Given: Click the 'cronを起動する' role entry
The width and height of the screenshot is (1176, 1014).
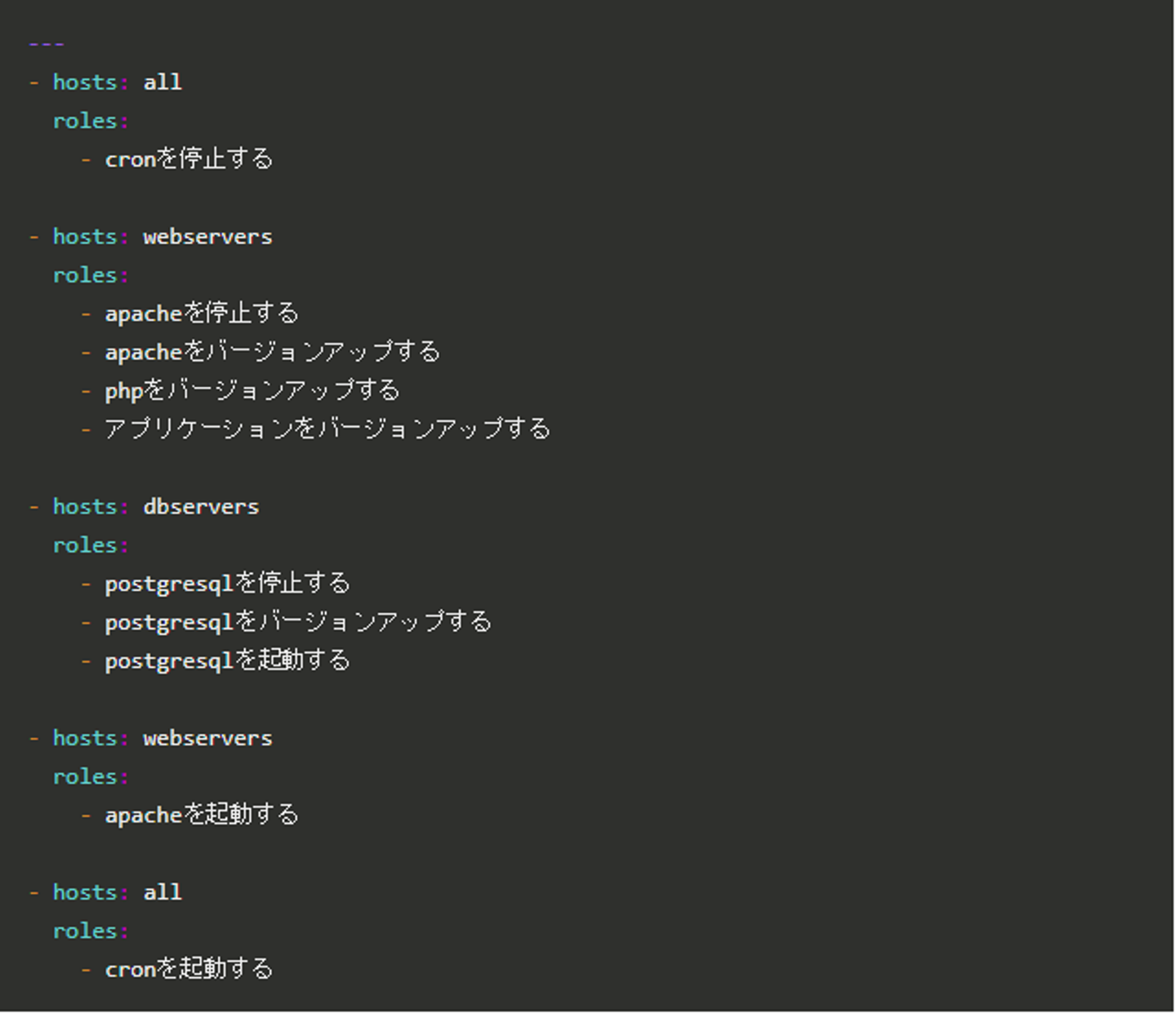Looking at the screenshot, I should pyautogui.click(x=189, y=969).
